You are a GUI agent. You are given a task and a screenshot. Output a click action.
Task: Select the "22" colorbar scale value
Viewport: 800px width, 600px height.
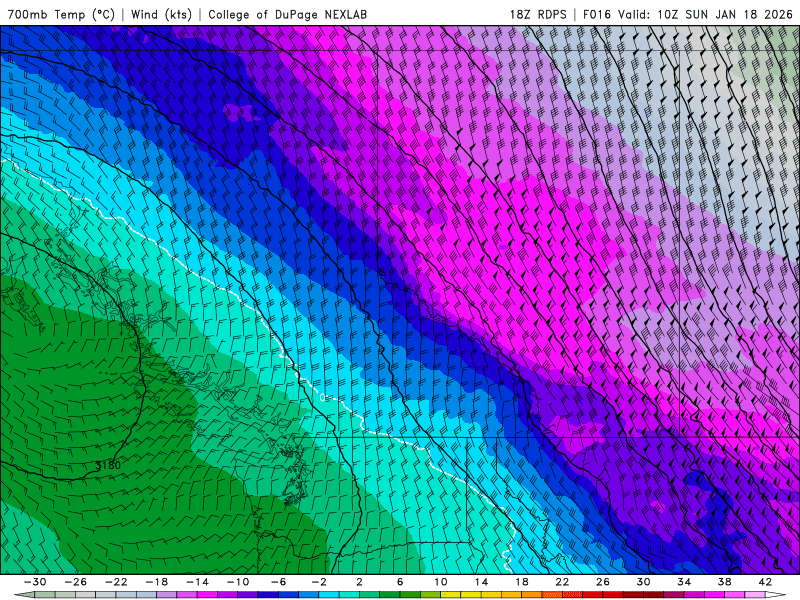(562, 582)
